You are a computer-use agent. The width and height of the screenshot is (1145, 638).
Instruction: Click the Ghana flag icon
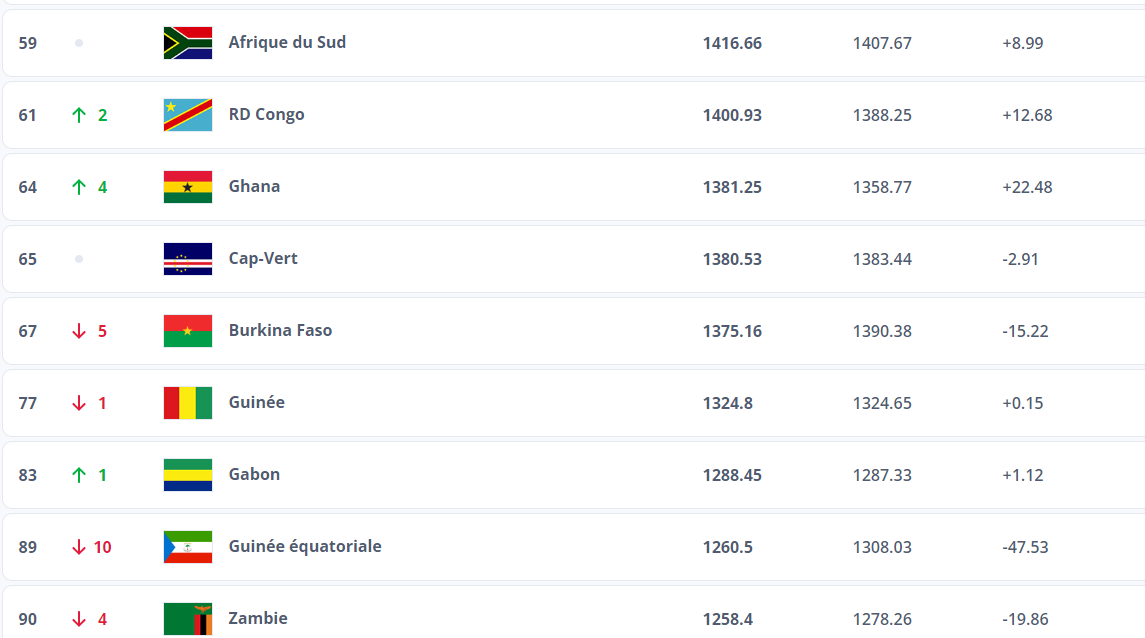[188, 187]
